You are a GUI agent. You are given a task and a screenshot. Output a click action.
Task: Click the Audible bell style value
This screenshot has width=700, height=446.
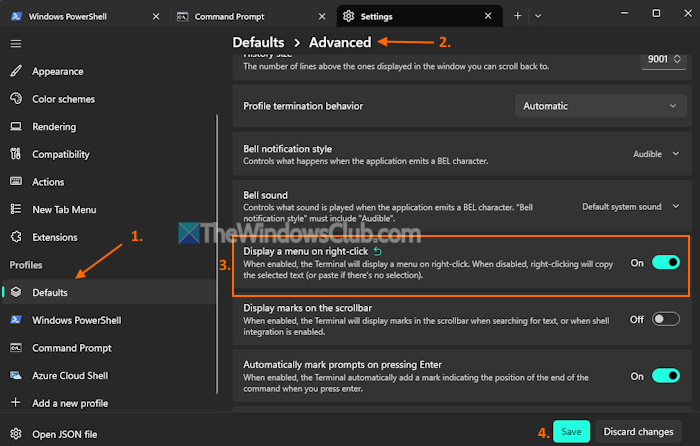pyautogui.click(x=647, y=154)
